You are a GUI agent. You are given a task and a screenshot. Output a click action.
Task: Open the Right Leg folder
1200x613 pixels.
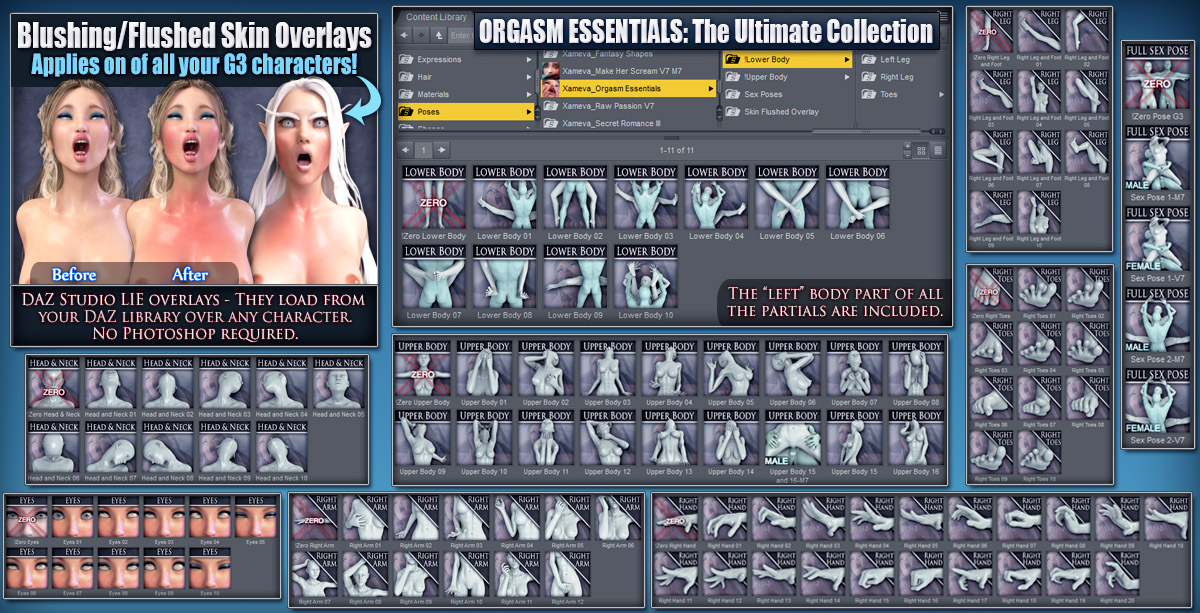[x=903, y=77]
